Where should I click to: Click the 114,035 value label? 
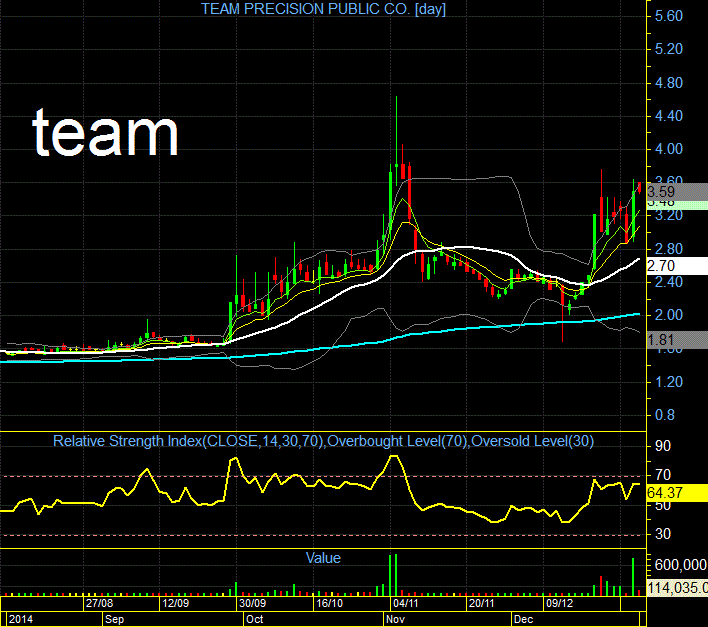click(x=677, y=588)
